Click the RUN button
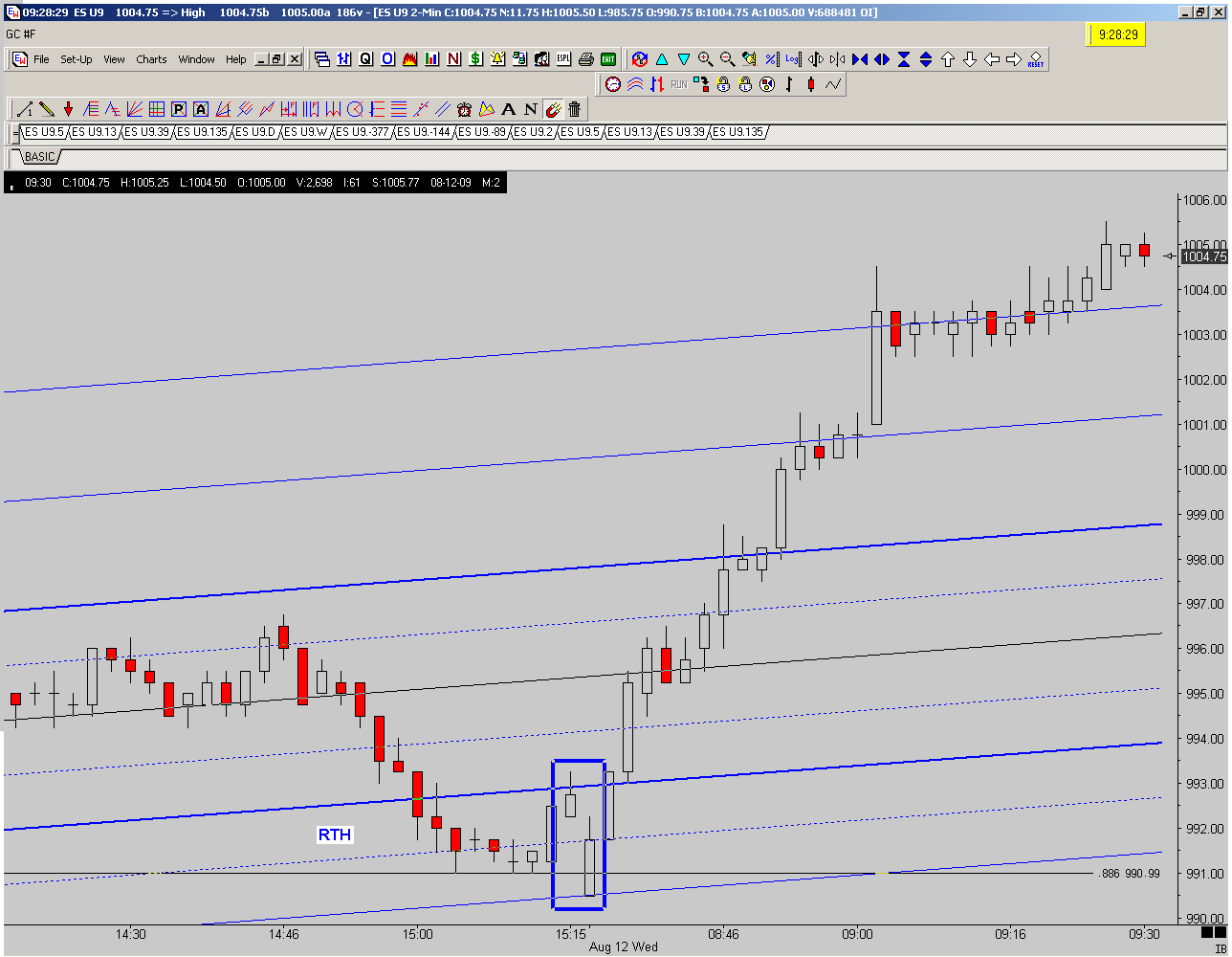1232x957 pixels. click(679, 84)
